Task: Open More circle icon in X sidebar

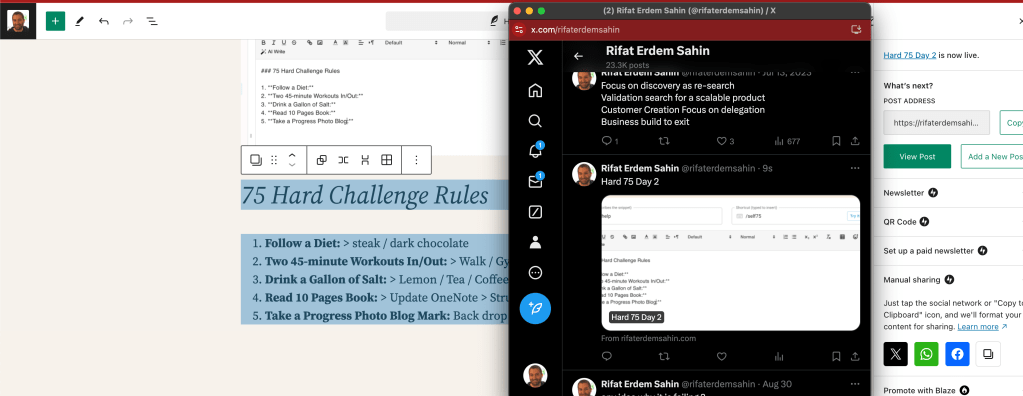Action: (535, 273)
